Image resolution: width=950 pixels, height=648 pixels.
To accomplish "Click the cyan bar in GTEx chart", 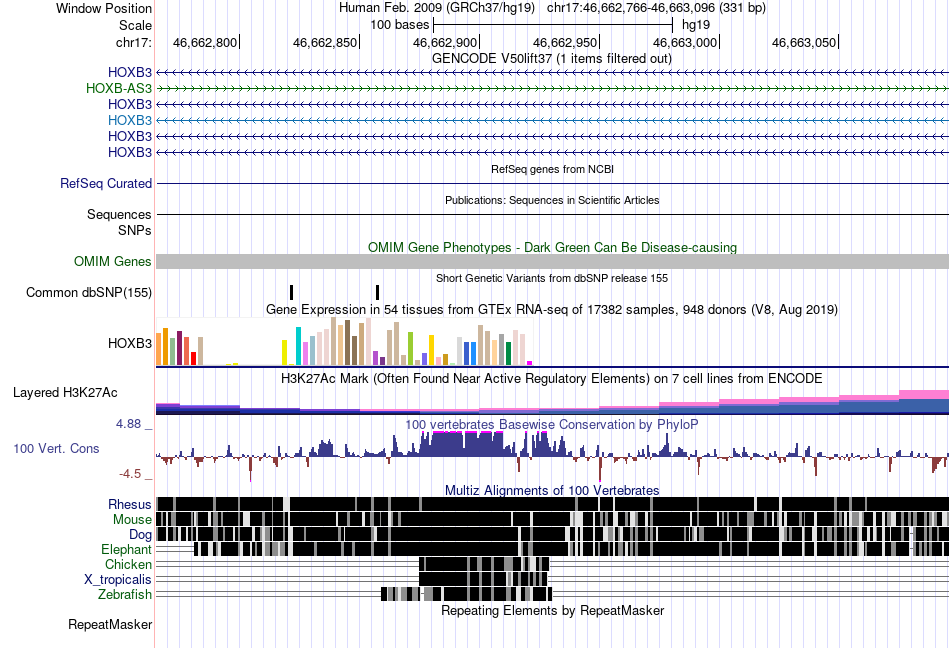I will (298, 346).
